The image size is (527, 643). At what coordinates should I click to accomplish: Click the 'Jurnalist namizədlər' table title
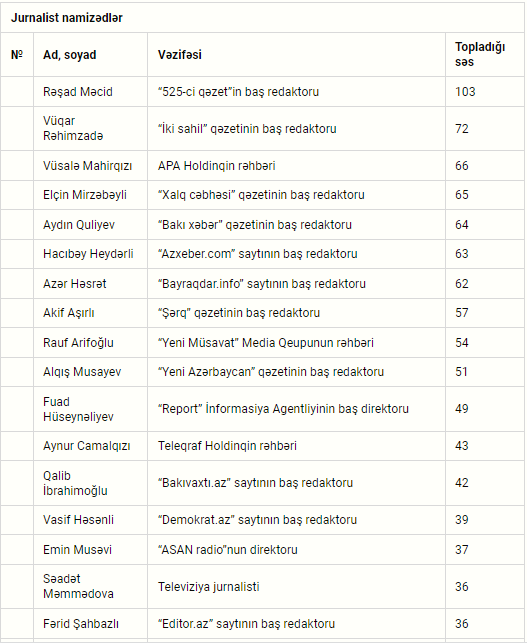[x=66, y=18]
